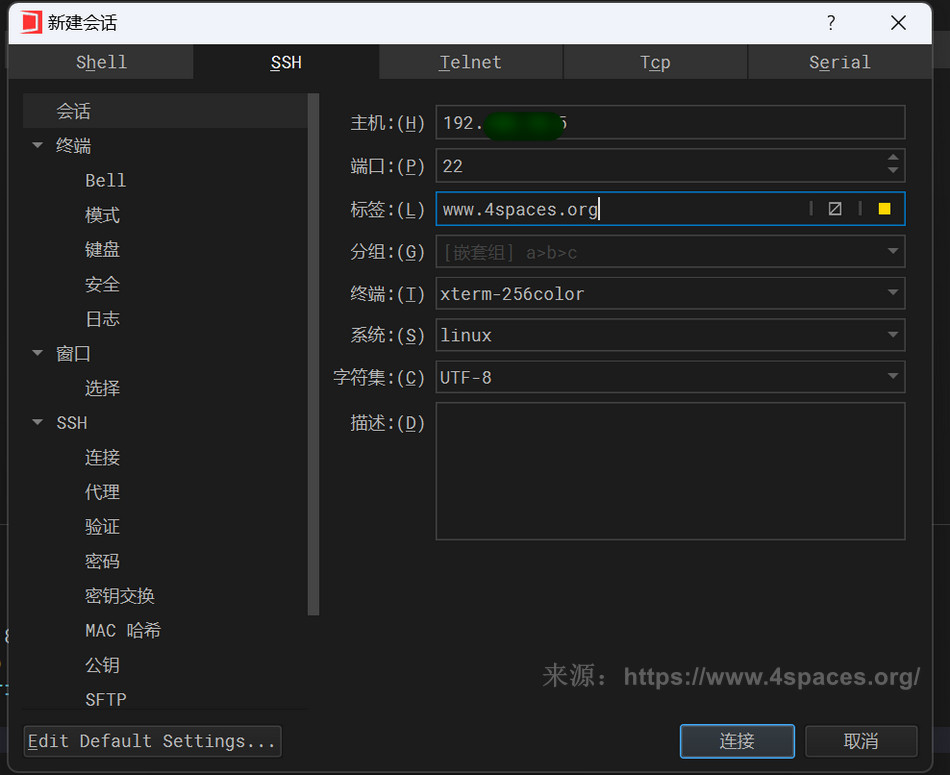Click the 描述 description text area
Image resolution: width=950 pixels, height=775 pixels.
670,471
